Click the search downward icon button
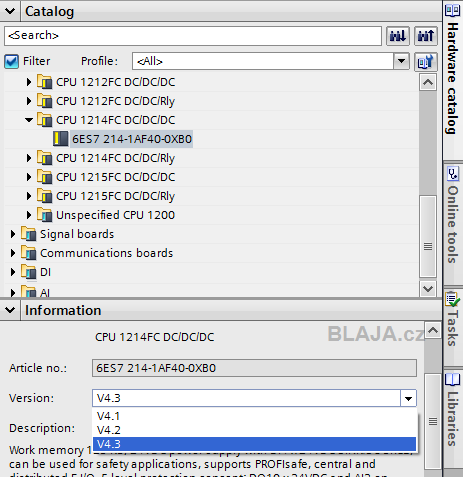 [398, 36]
